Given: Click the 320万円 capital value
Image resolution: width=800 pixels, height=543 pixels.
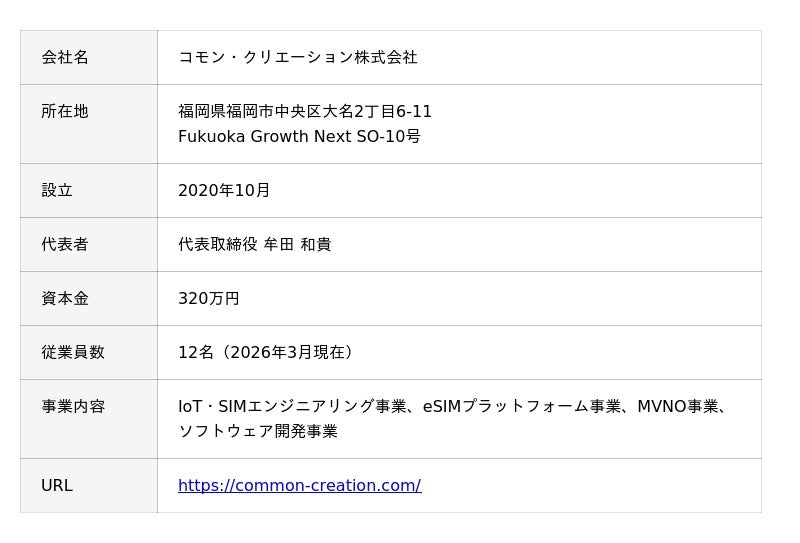Looking at the screenshot, I should click(208, 299).
